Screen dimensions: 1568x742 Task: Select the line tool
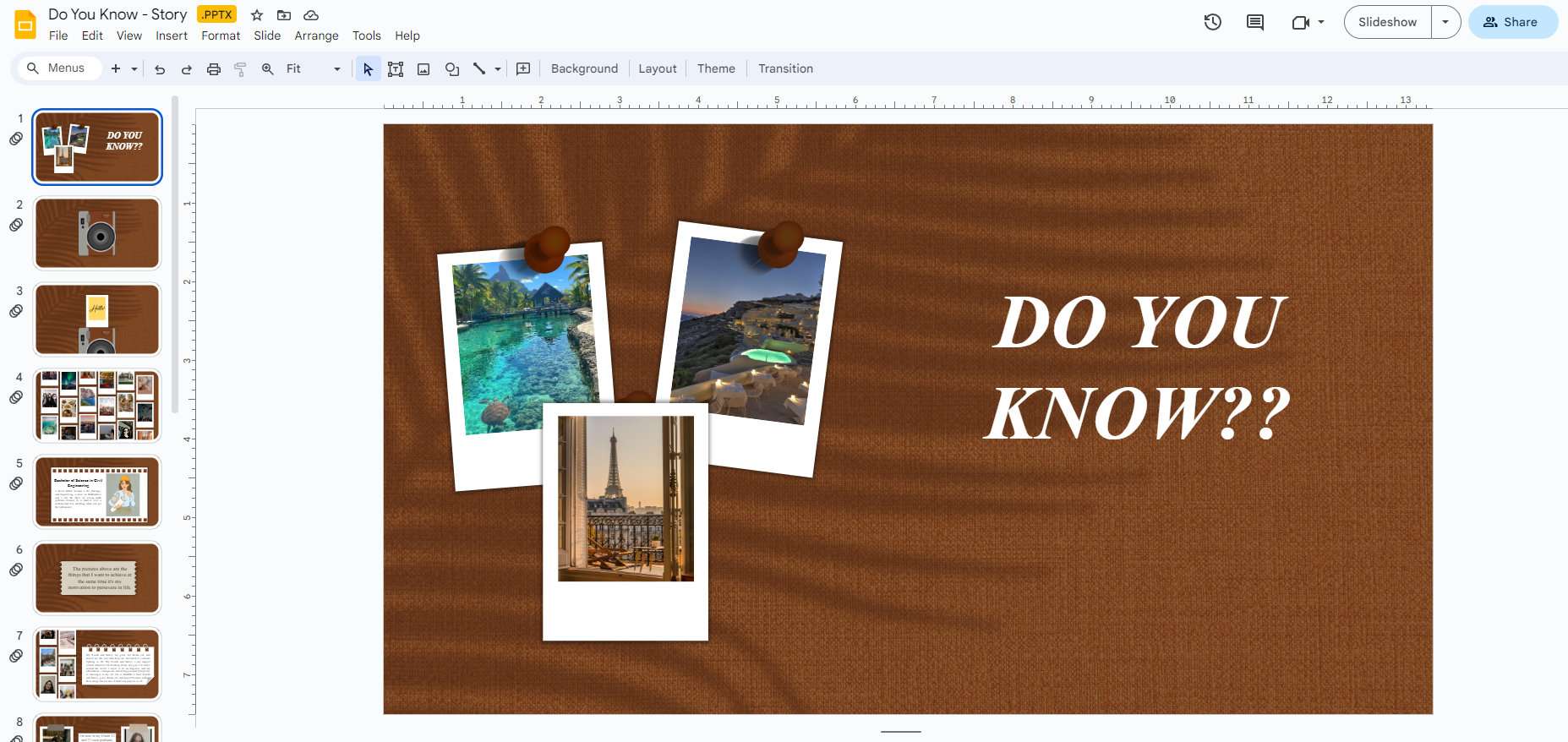479,69
